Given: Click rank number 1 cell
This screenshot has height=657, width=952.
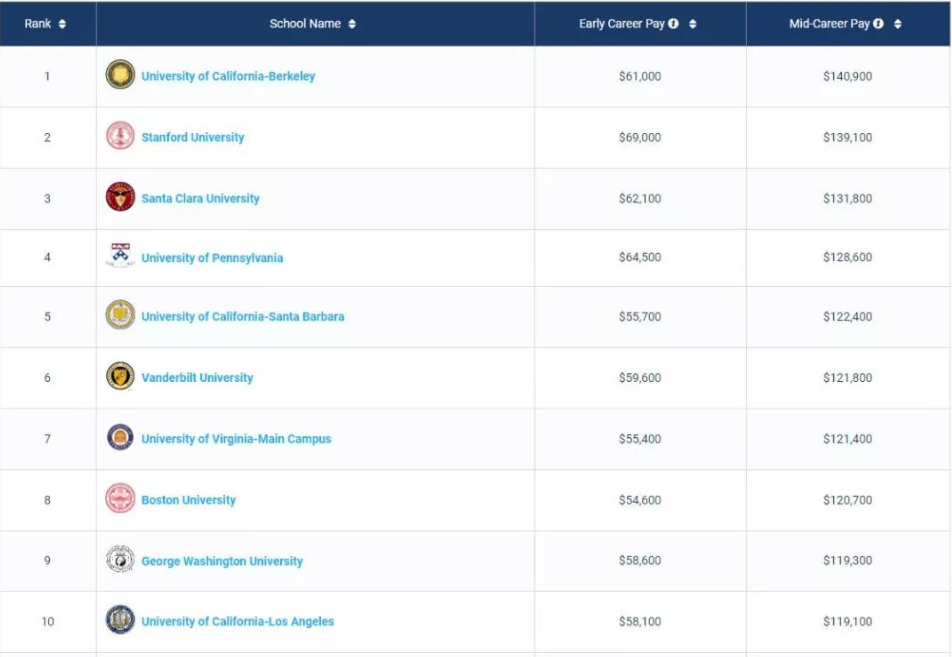Looking at the screenshot, I should 47,77.
